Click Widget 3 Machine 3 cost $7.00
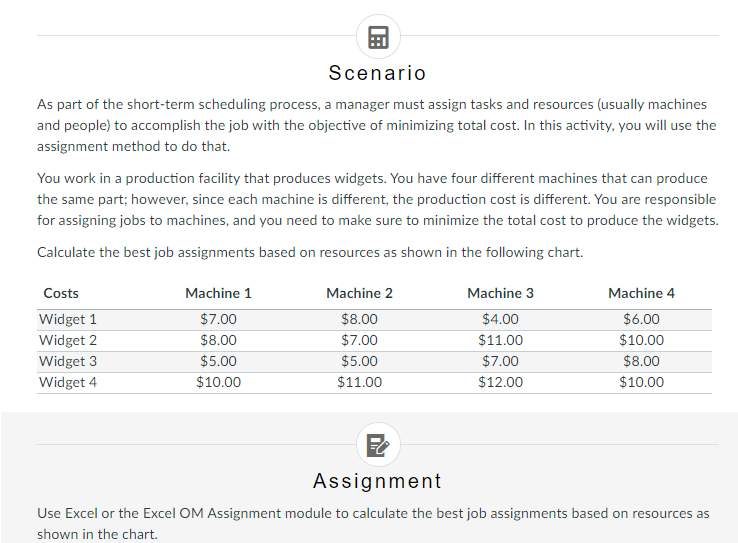738x543 pixels. [x=500, y=361]
